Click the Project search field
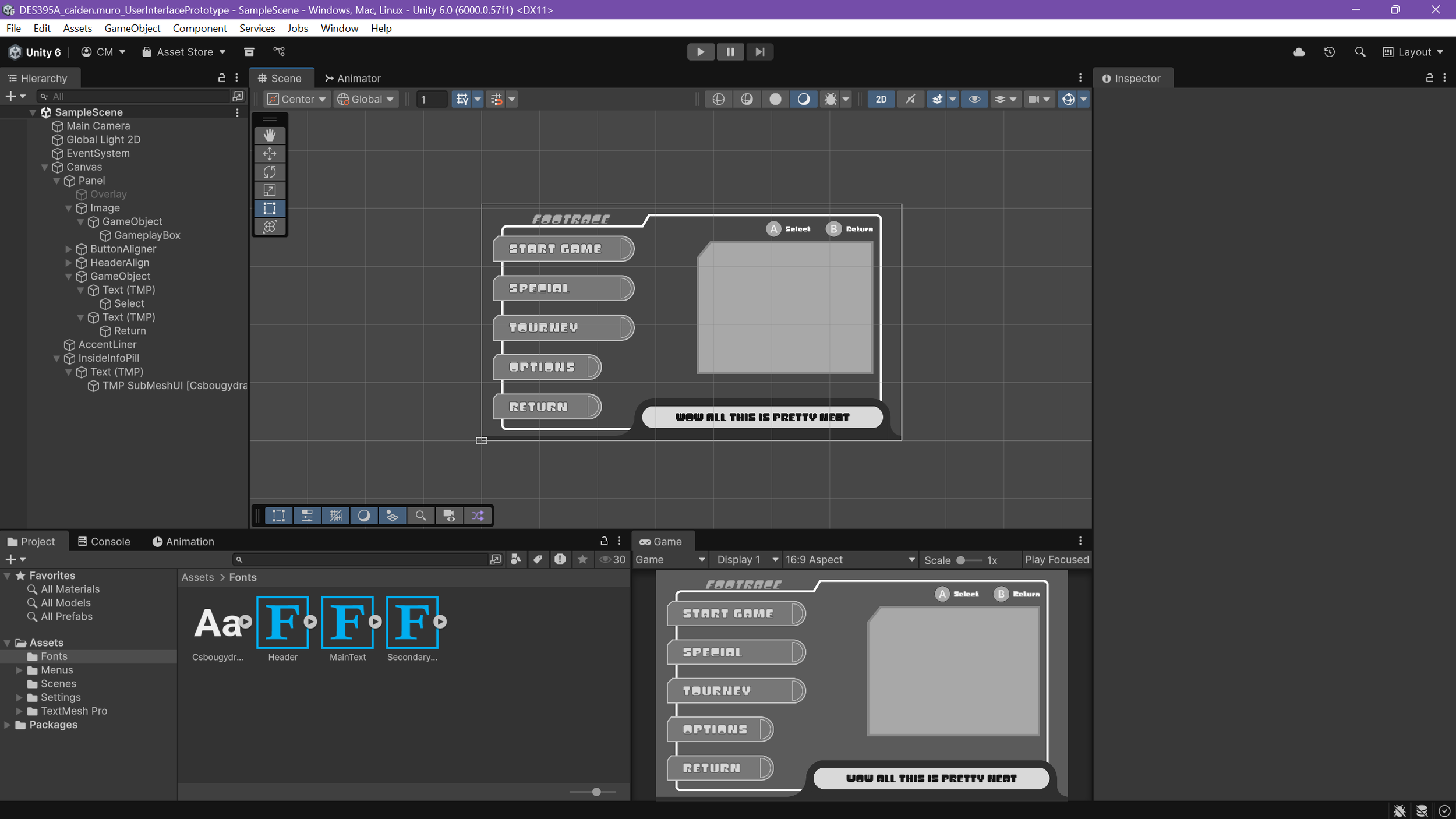1456x819 pixels. [361, 559]
